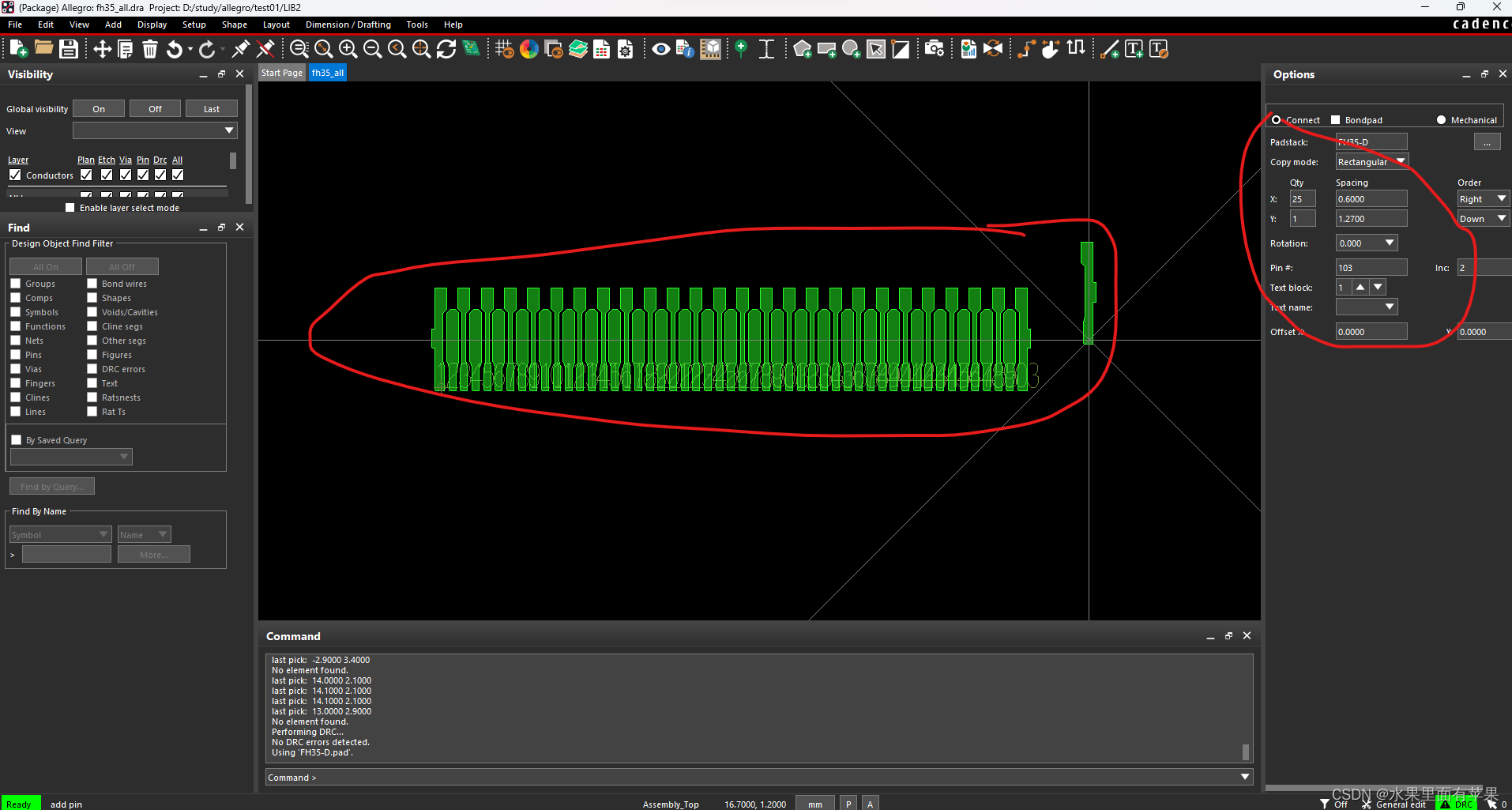
Task: Select the Move tool icon
Action: [102, 49]
